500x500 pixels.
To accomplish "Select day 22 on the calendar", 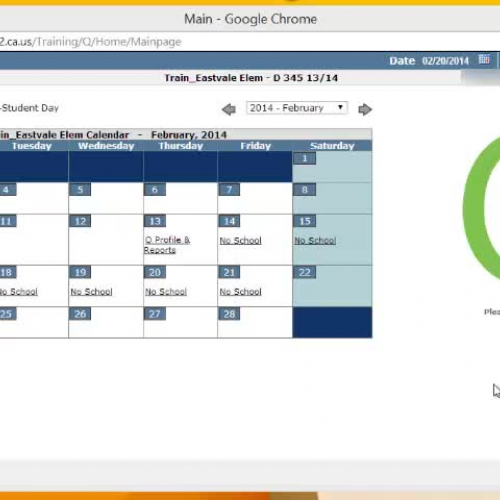I will 304,272.
